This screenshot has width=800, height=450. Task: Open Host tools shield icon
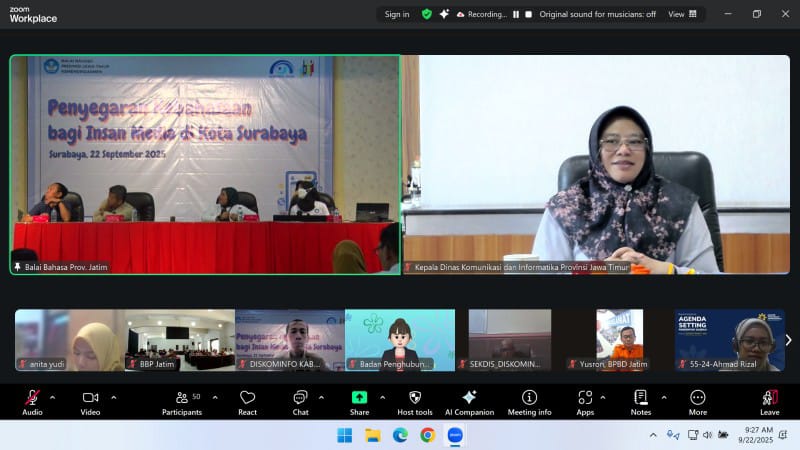[x=415, y=401]
